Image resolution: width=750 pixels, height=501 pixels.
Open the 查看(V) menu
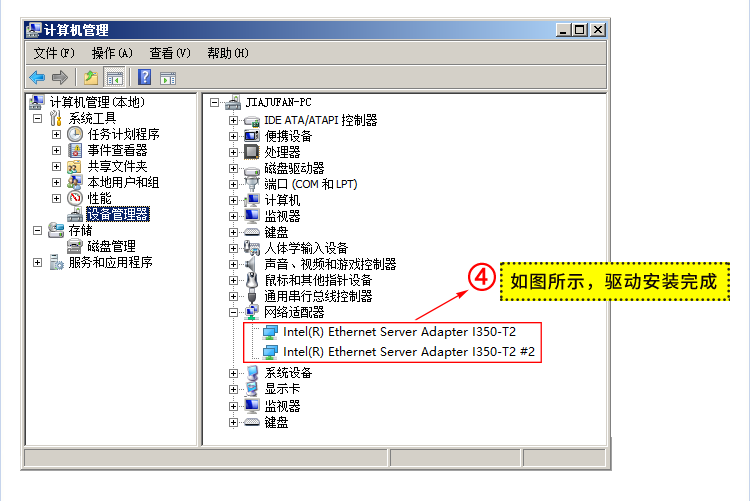point(170,53)
